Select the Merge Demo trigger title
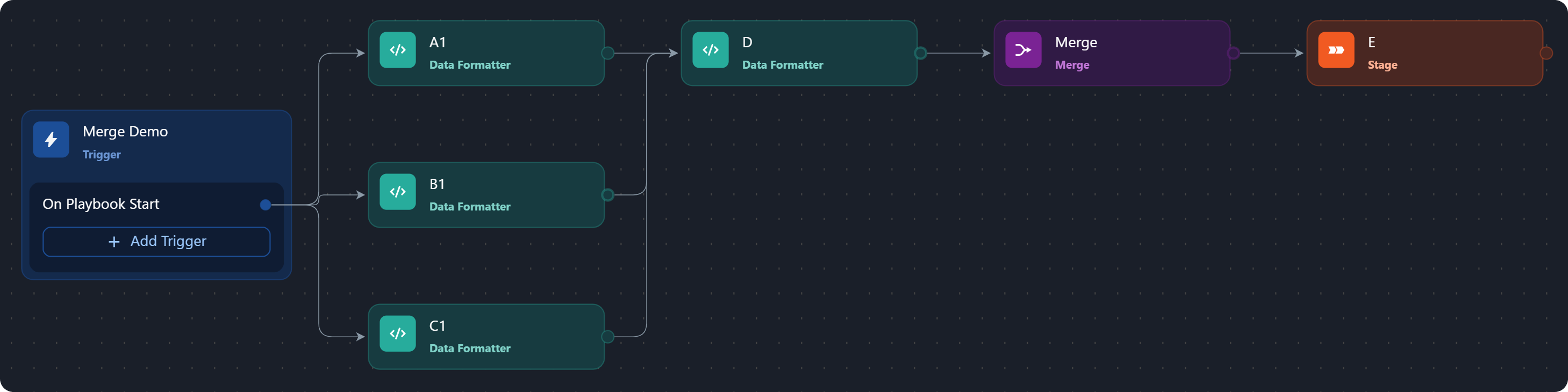Screen dimensions: 1568x392 tap(125, 132)
